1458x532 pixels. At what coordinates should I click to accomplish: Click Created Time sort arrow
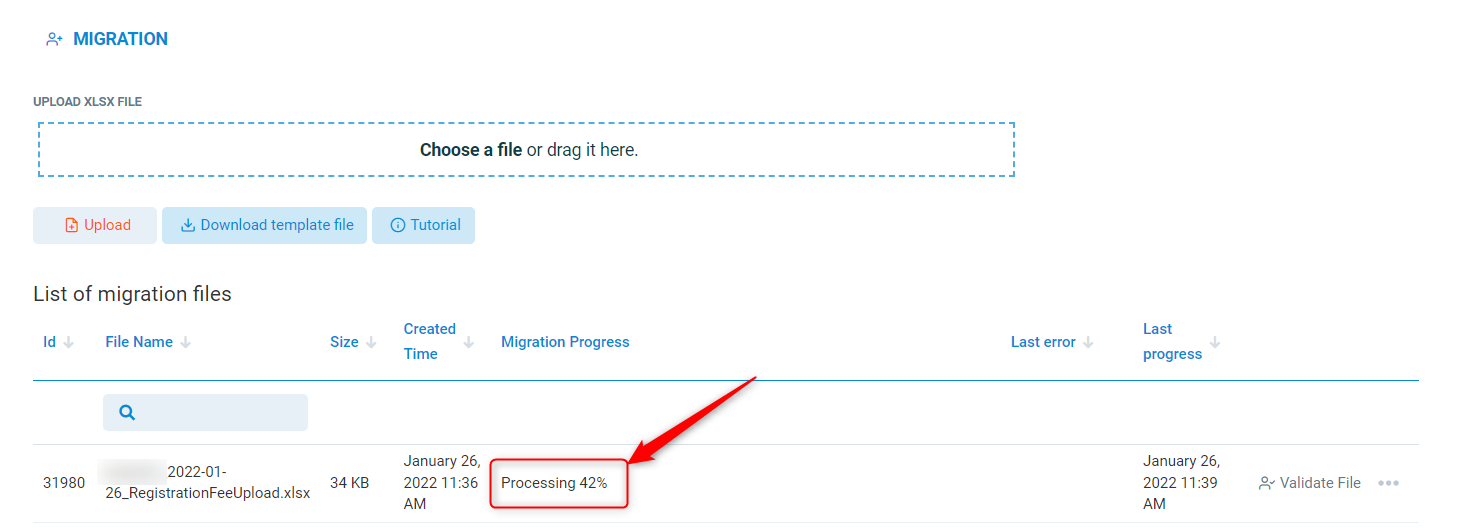469,342
